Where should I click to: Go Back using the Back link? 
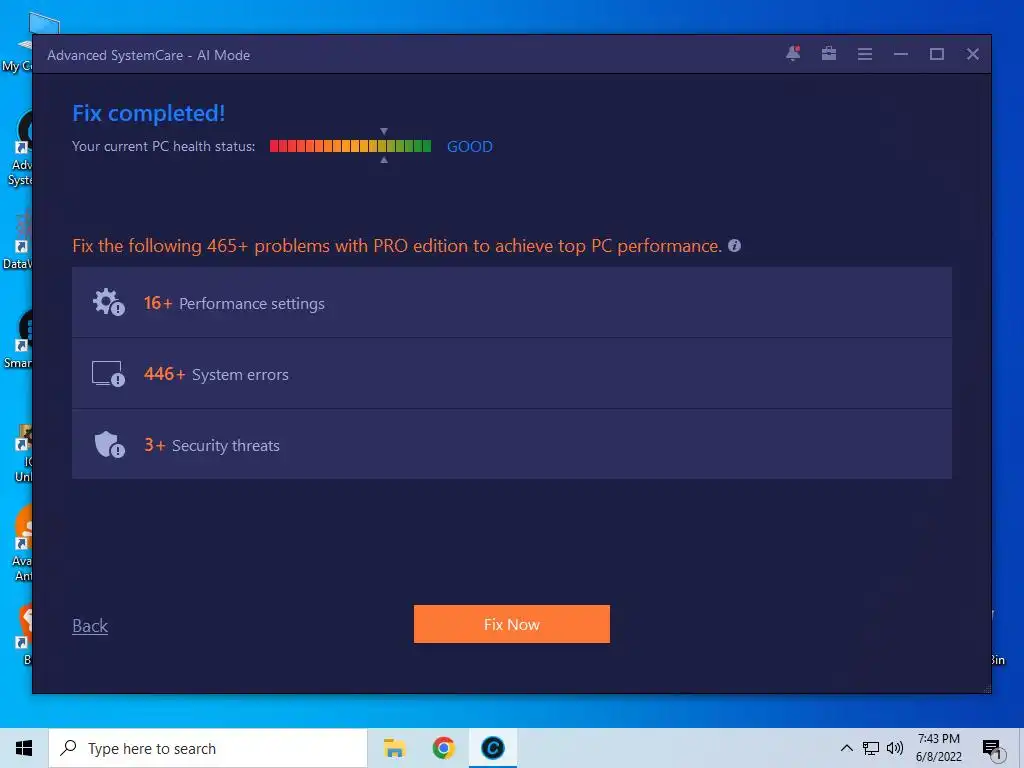point(90,626)
